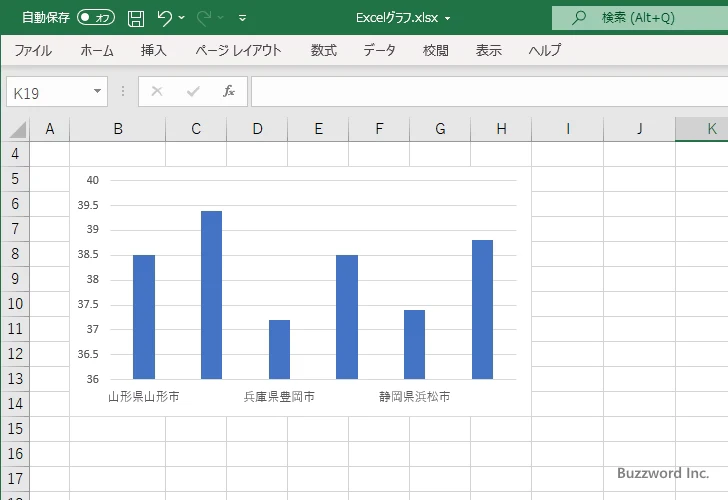Click the formula bar input area
The width and height of the screenshot is (728, 500).
489,91
